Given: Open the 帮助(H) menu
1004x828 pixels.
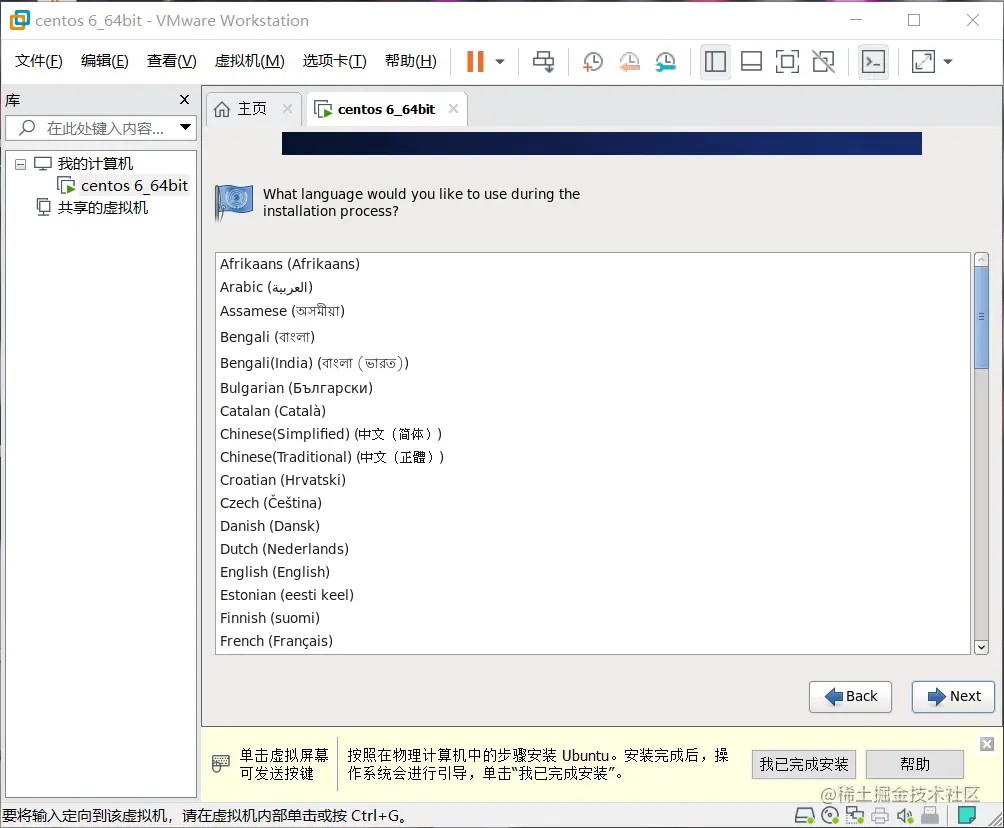Looking at the screenshot, I should (410, 61).
